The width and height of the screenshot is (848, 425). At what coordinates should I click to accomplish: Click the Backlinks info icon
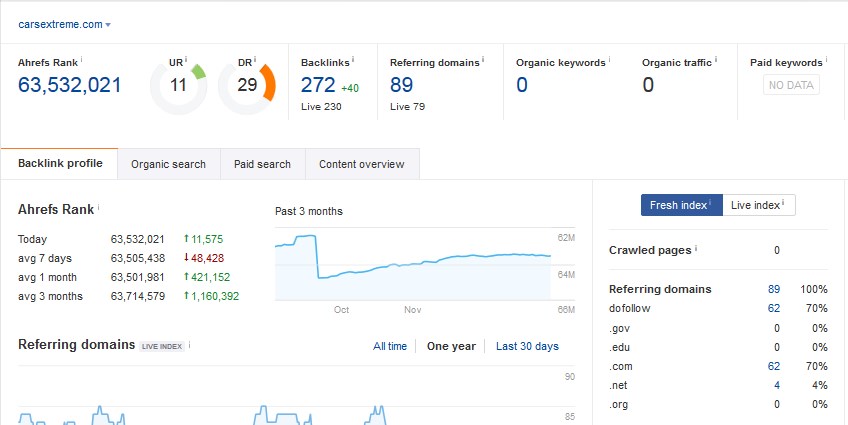coord(353,59)
